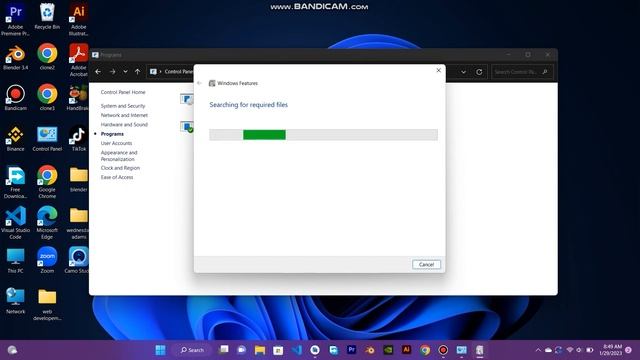Open Microsoft Edge desktop shortcut

(47, 223)
